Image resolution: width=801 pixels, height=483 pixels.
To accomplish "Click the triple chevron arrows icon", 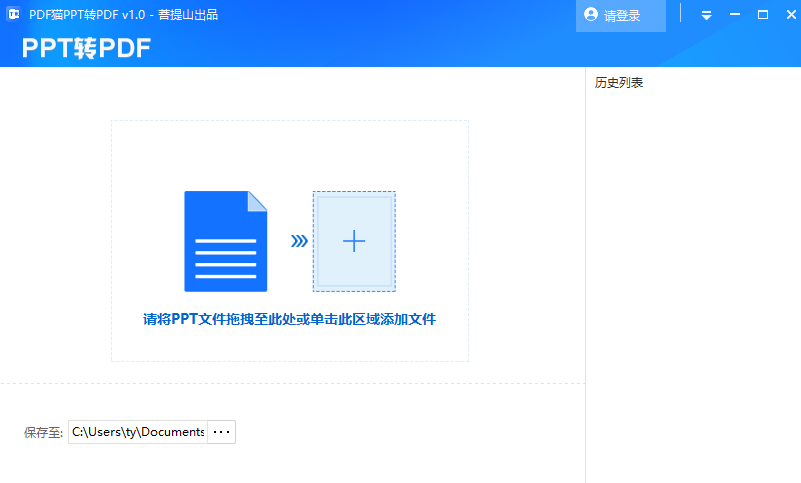I will pos(299,241).
